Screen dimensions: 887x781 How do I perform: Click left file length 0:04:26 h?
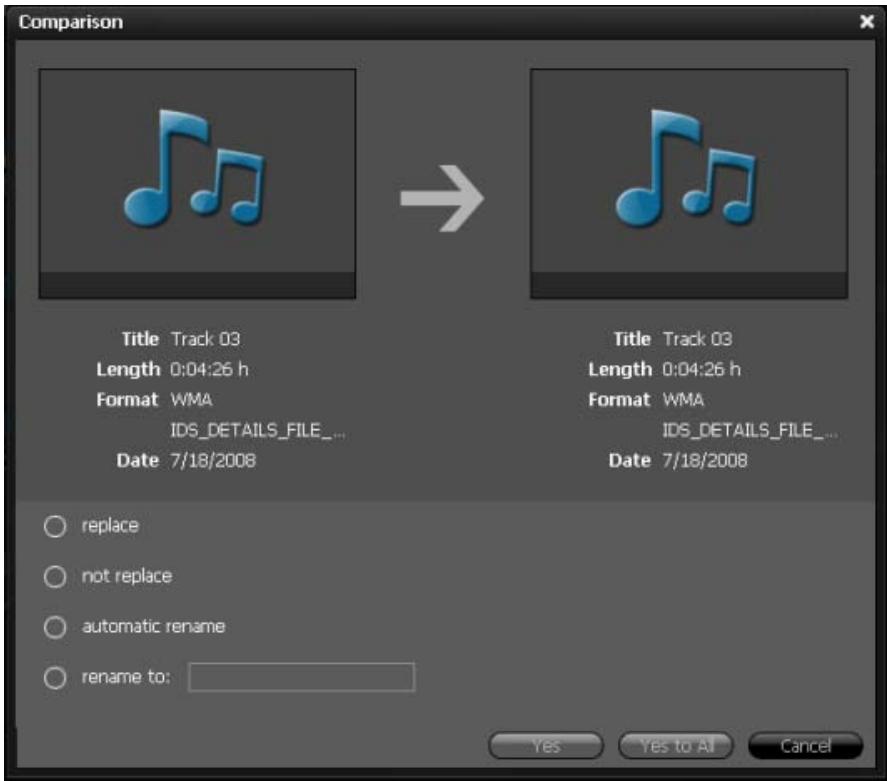tap(209, 369)
